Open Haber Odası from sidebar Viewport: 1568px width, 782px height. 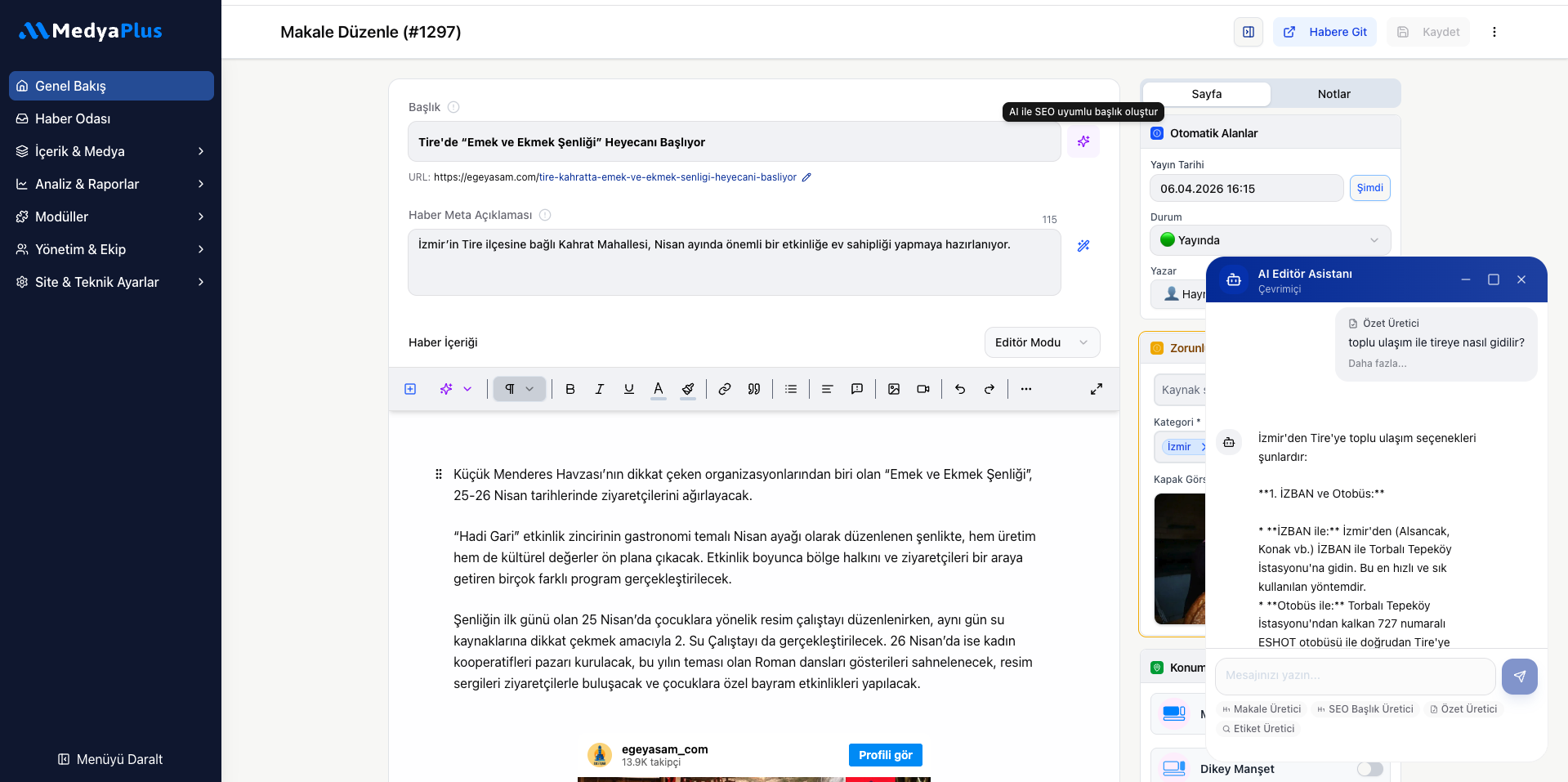(x=73, y=118)
